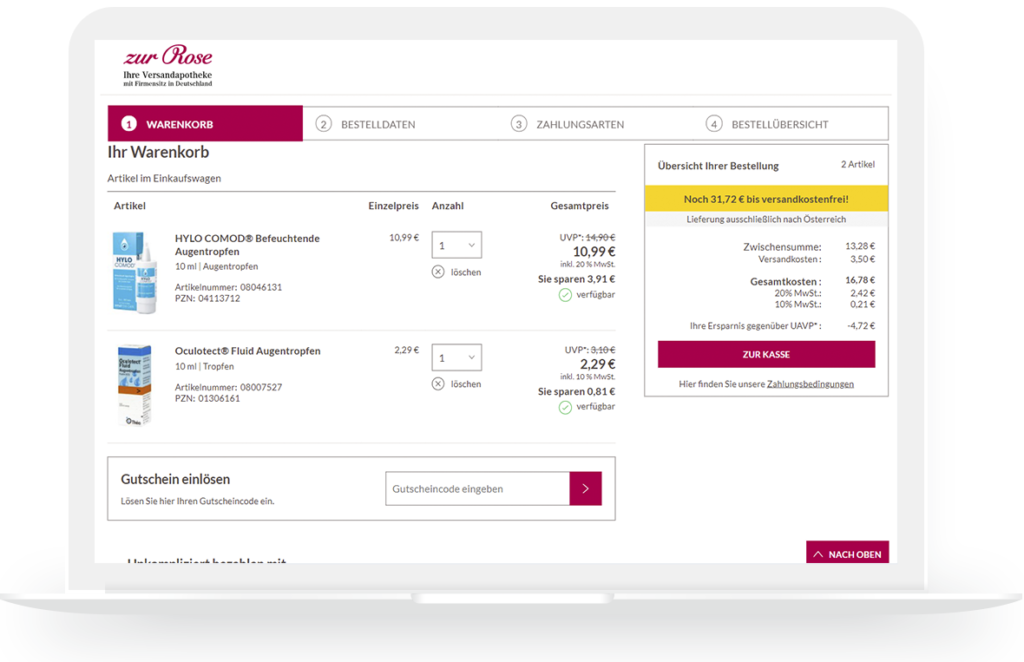Open the Bestellübersicht step tab

click(779, 125)
